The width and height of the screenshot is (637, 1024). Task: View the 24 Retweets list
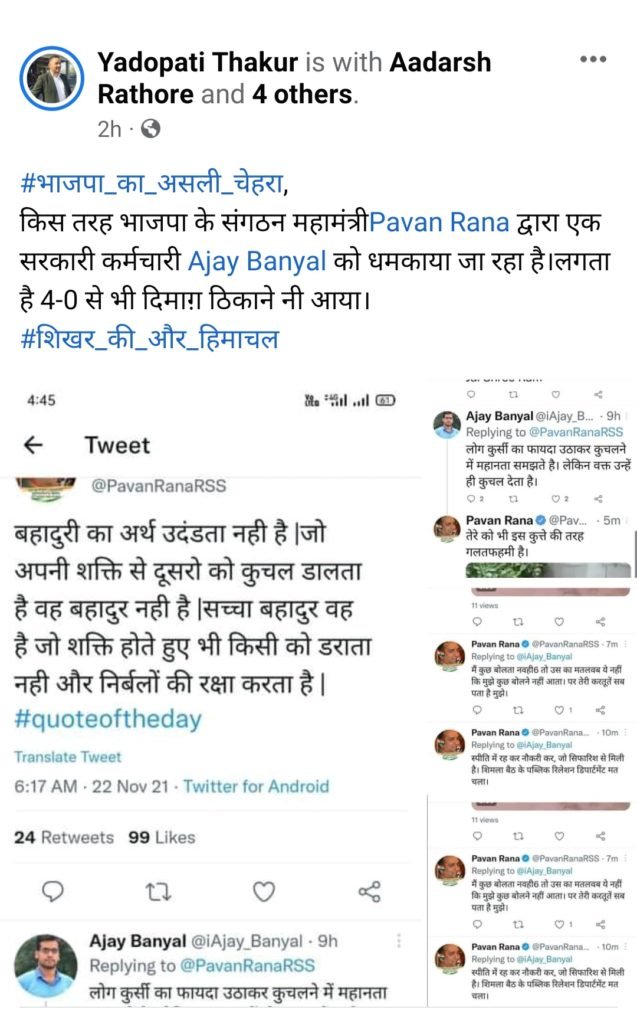(x=64, y=837)
